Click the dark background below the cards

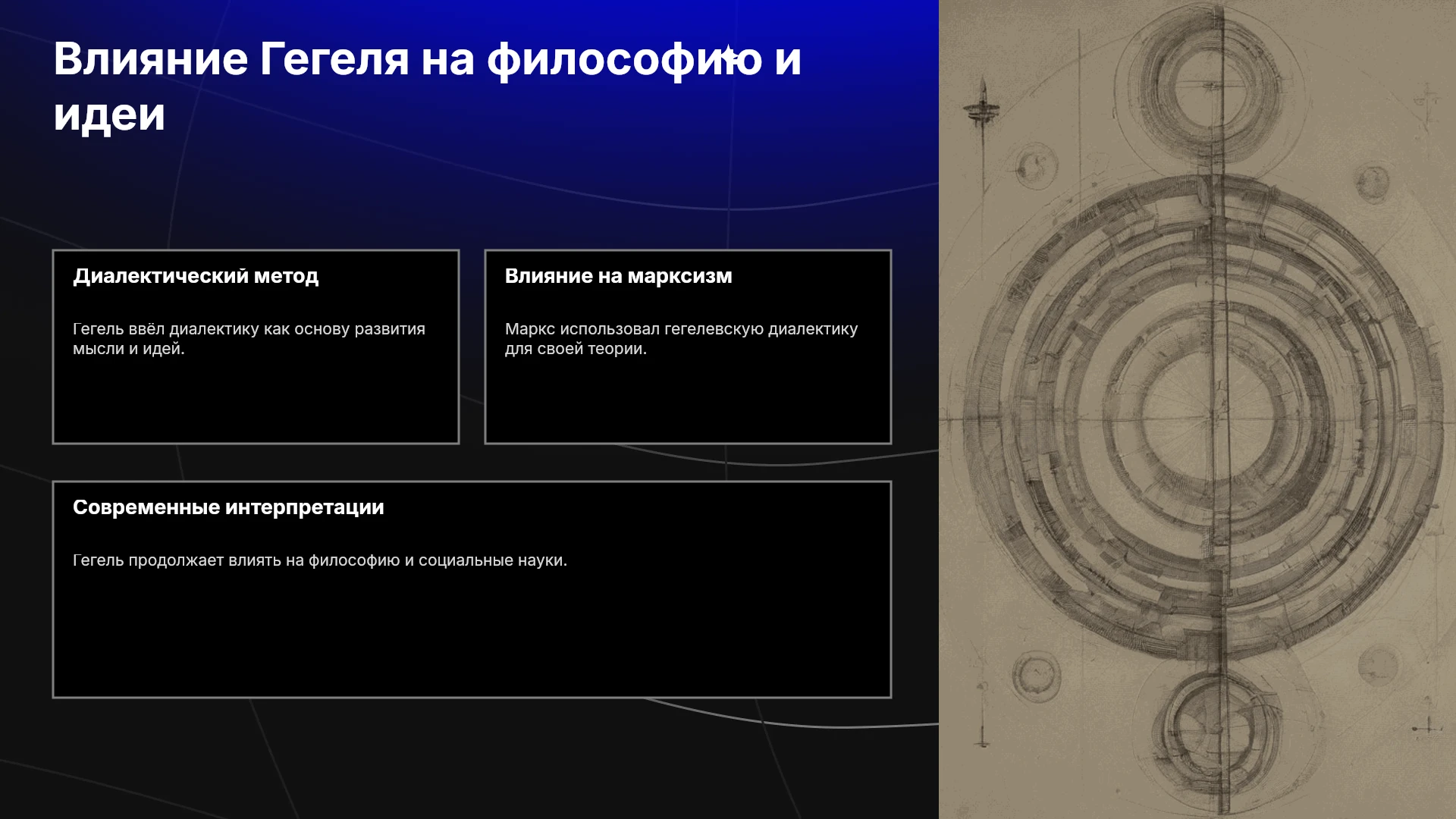[470, 758]
